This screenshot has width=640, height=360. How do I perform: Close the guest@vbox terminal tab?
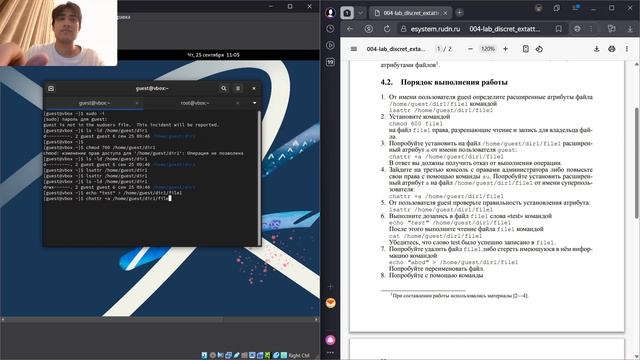click(137, 103)
